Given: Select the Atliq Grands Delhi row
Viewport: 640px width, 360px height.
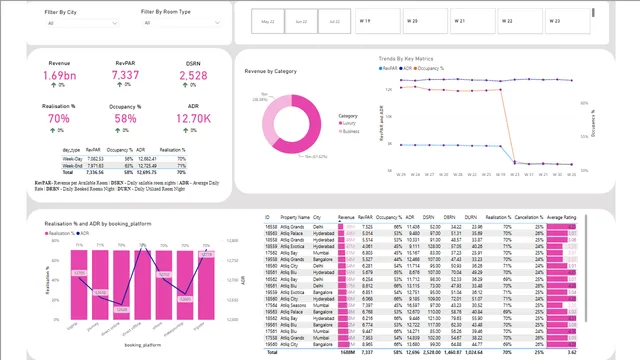Looking at the screenshot, I should coord(420,227).
